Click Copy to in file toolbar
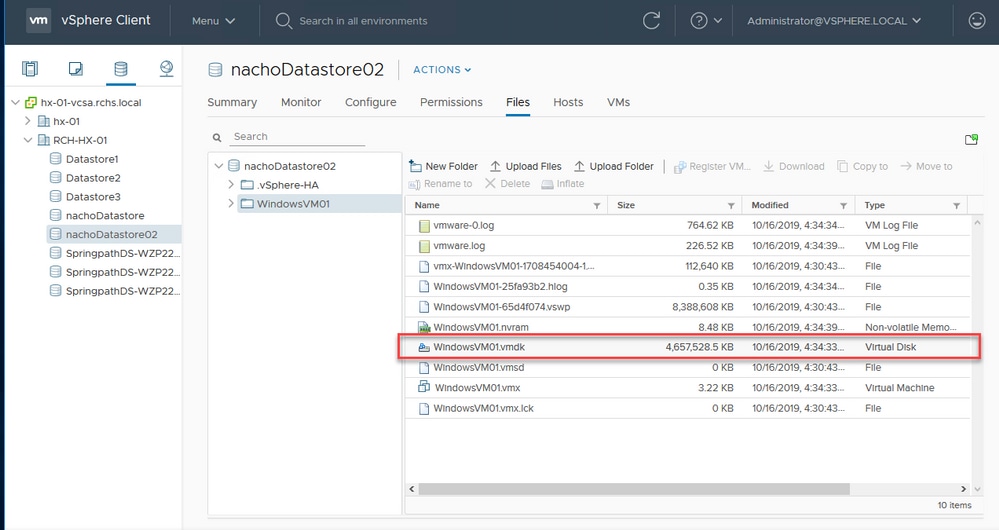Viewport: 999px width, 530px height. pyautogui.click(x=862, y=166)
